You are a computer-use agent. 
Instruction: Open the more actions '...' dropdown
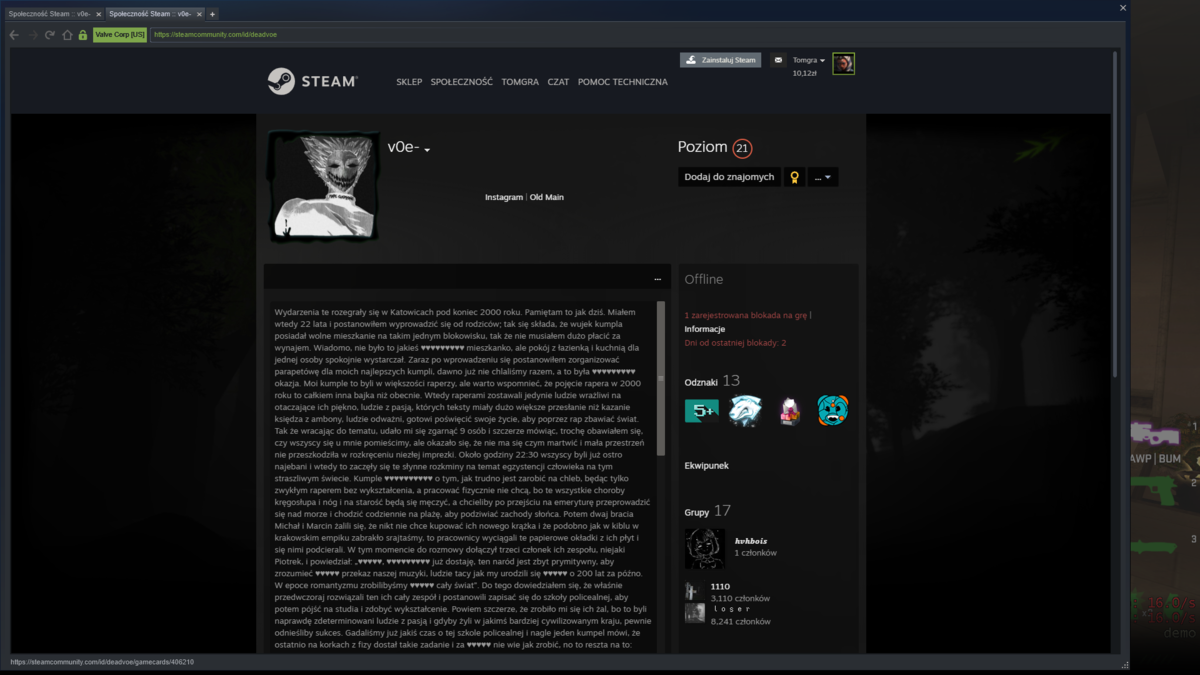coord(823,177)
